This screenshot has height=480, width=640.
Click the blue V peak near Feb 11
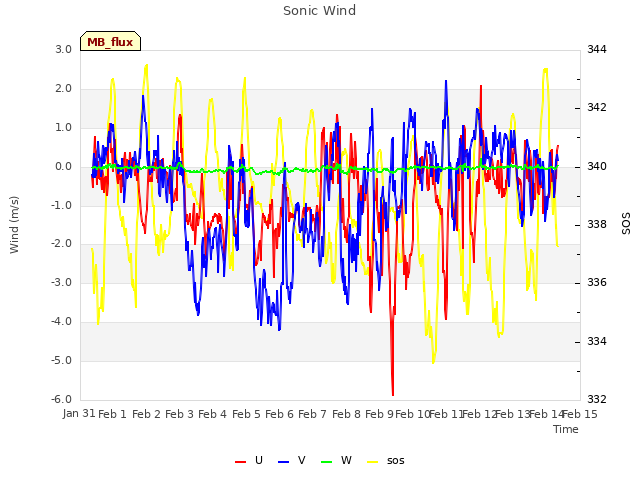[446, 82]
